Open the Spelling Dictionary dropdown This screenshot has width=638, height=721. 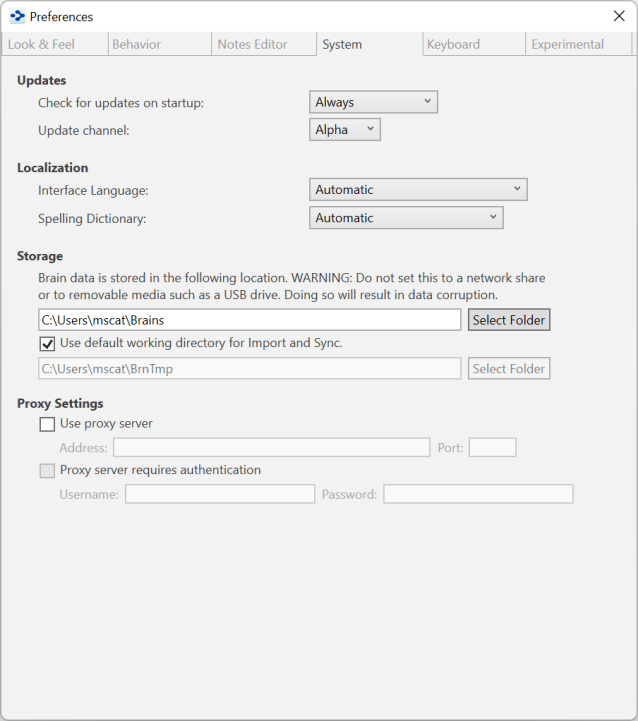pos(406,218)
